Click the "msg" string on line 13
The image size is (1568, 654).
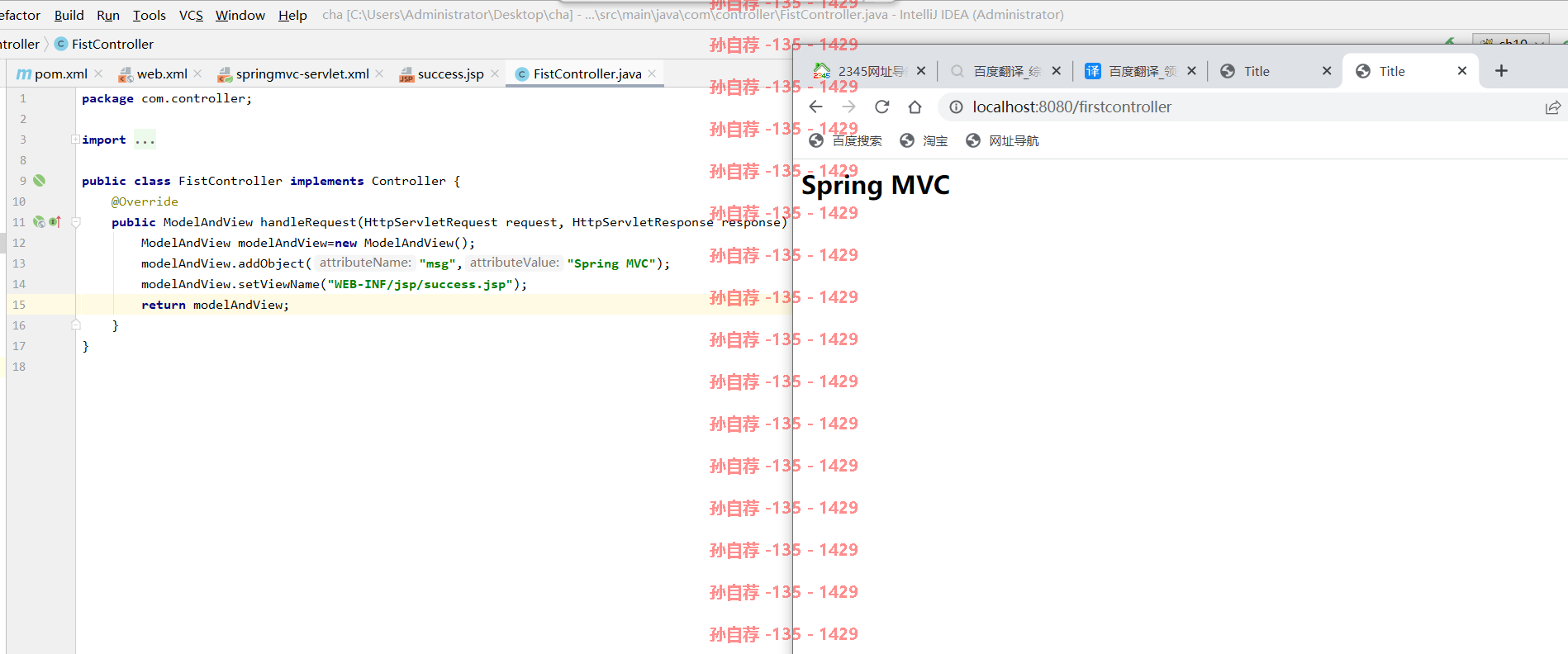click(x=438, y=263)
